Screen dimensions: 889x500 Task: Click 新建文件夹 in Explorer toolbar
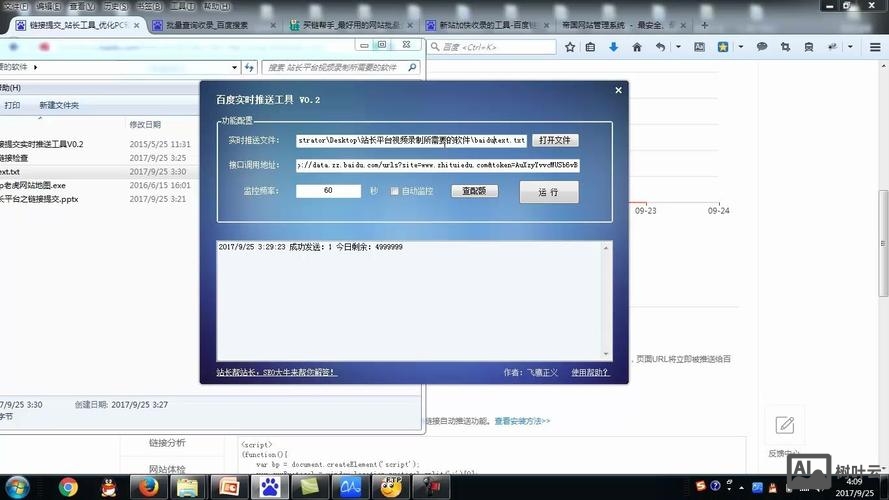coord(59,105)
